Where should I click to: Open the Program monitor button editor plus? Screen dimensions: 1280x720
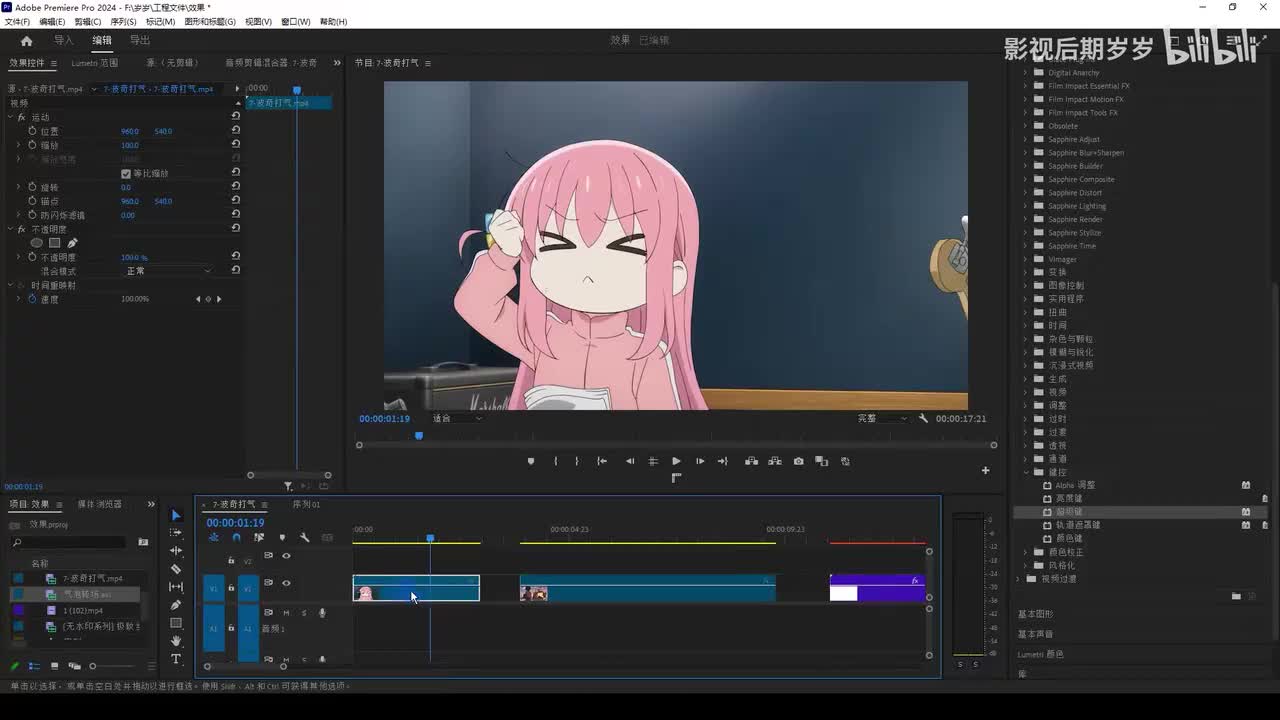[x=985, y=470]
